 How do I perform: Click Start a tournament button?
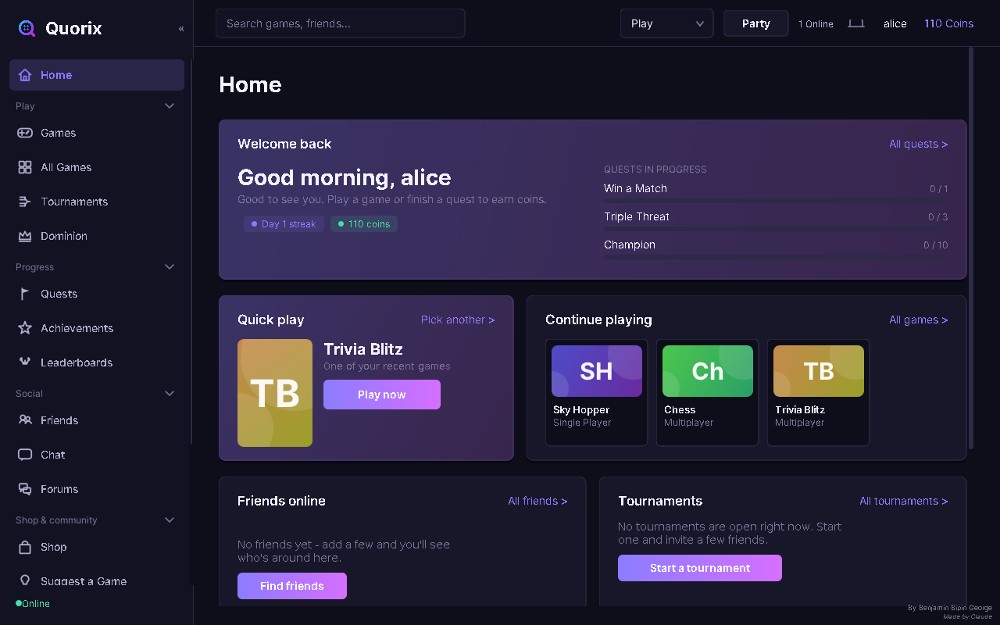pyautogui.click(x=700, y=568)
